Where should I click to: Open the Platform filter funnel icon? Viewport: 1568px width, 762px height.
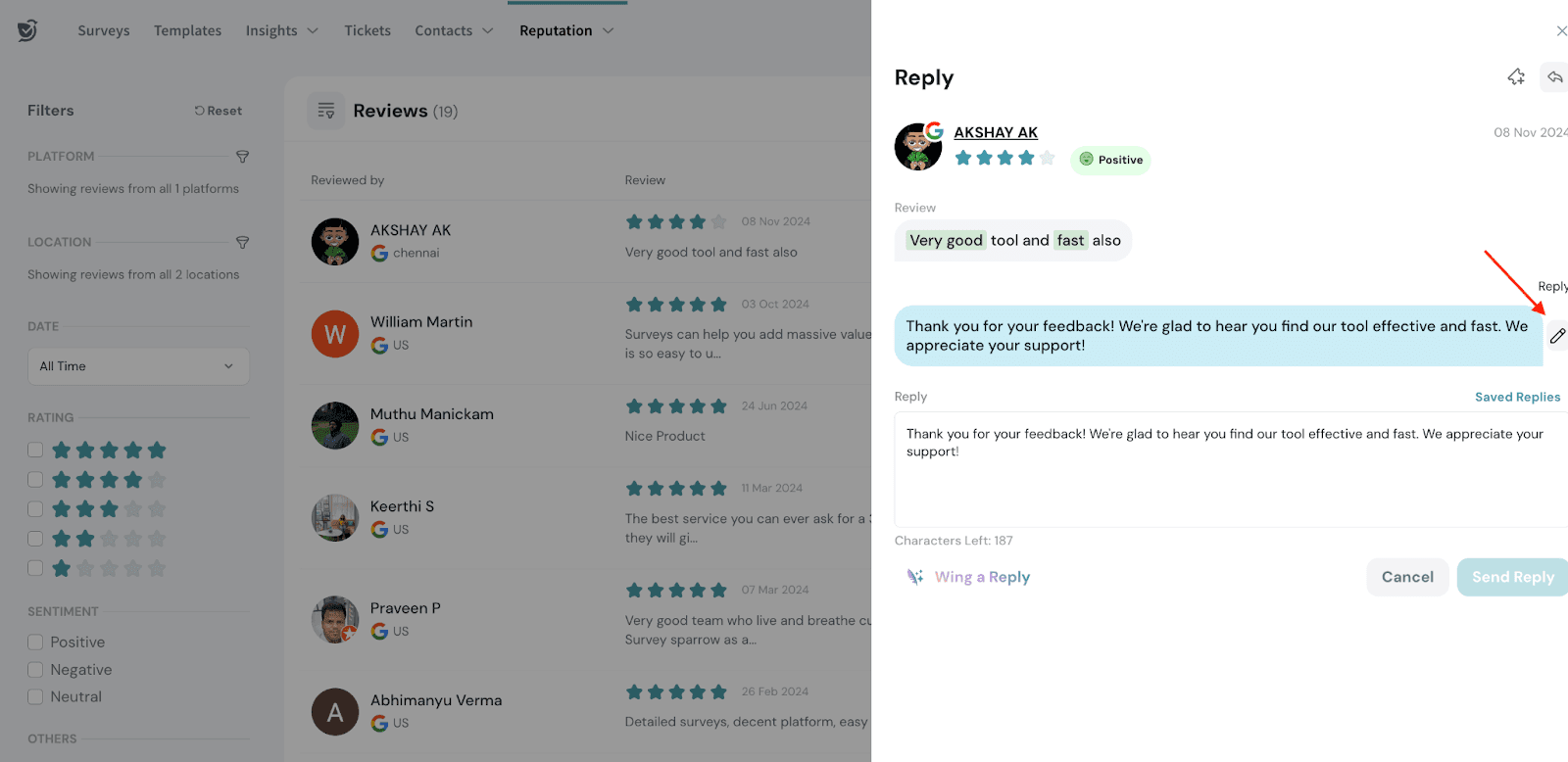[x=242, y=157]
